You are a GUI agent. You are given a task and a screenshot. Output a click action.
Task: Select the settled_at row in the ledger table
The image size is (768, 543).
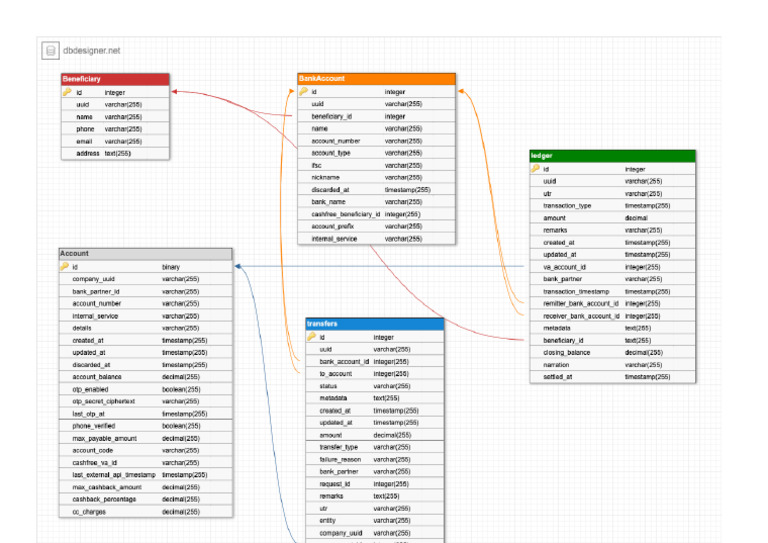[x=612, y=377]
